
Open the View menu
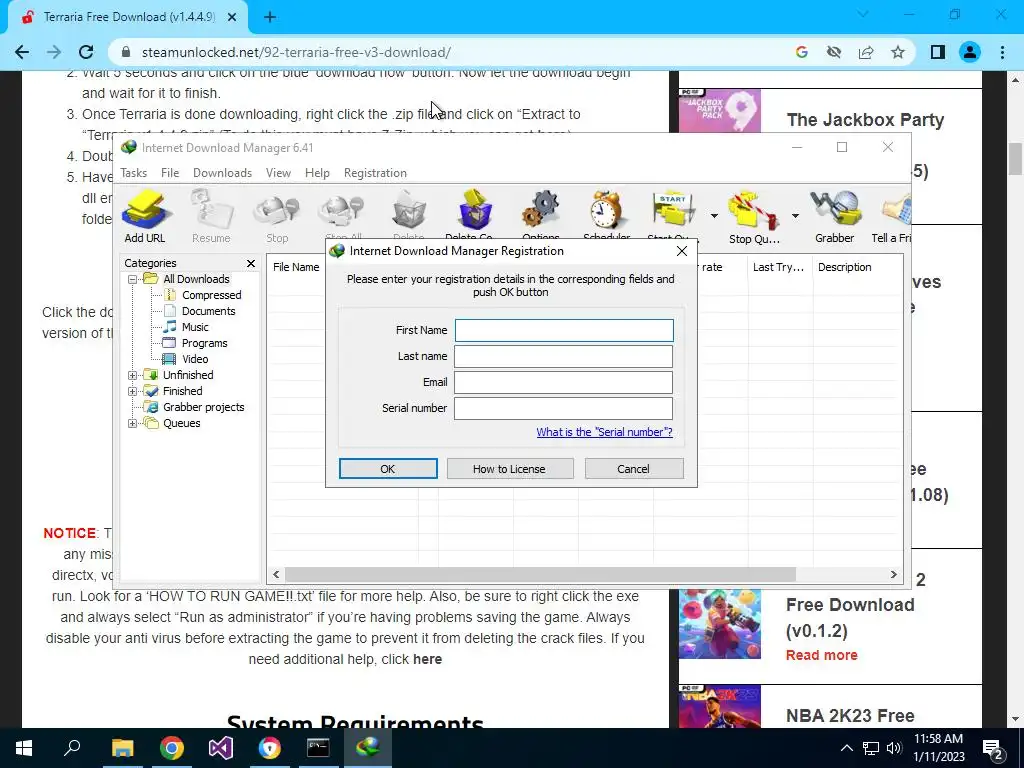tap(278, 173)
